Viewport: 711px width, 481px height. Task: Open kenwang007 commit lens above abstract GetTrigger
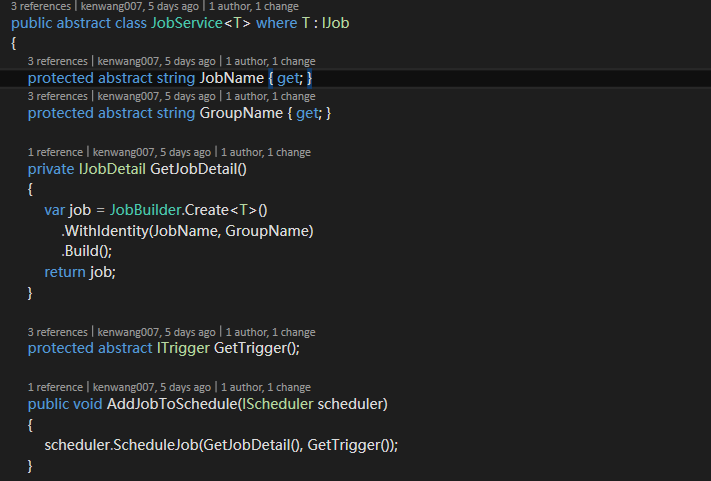tap(156, 332)
